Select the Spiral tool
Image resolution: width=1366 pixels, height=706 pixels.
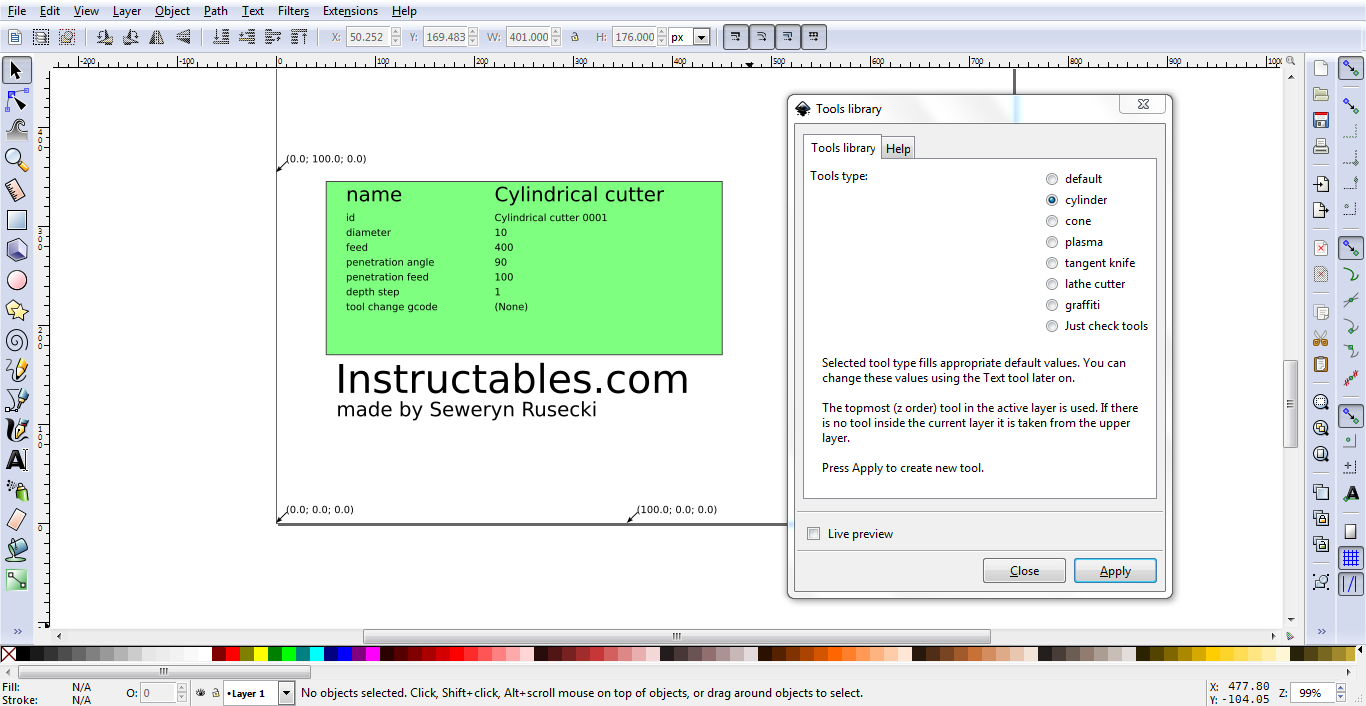click(x=16, y=340)
